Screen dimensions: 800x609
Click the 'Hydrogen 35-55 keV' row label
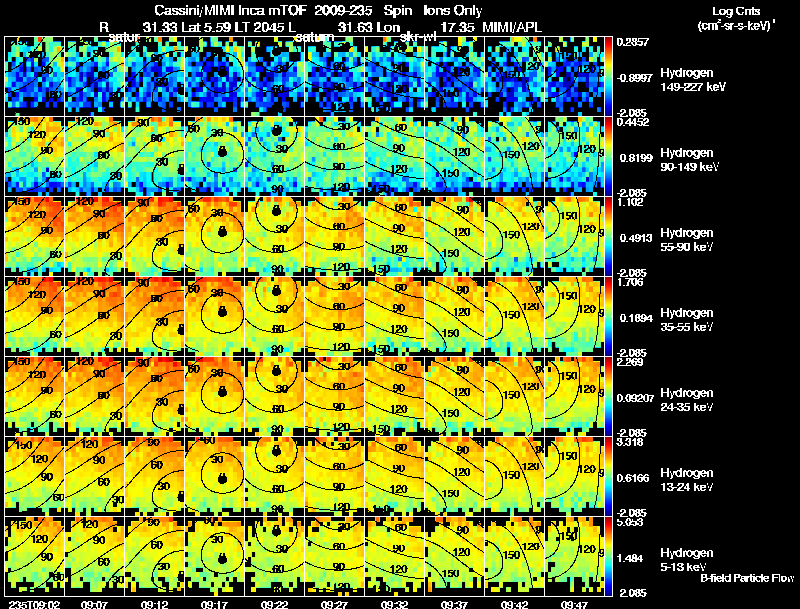687,320
